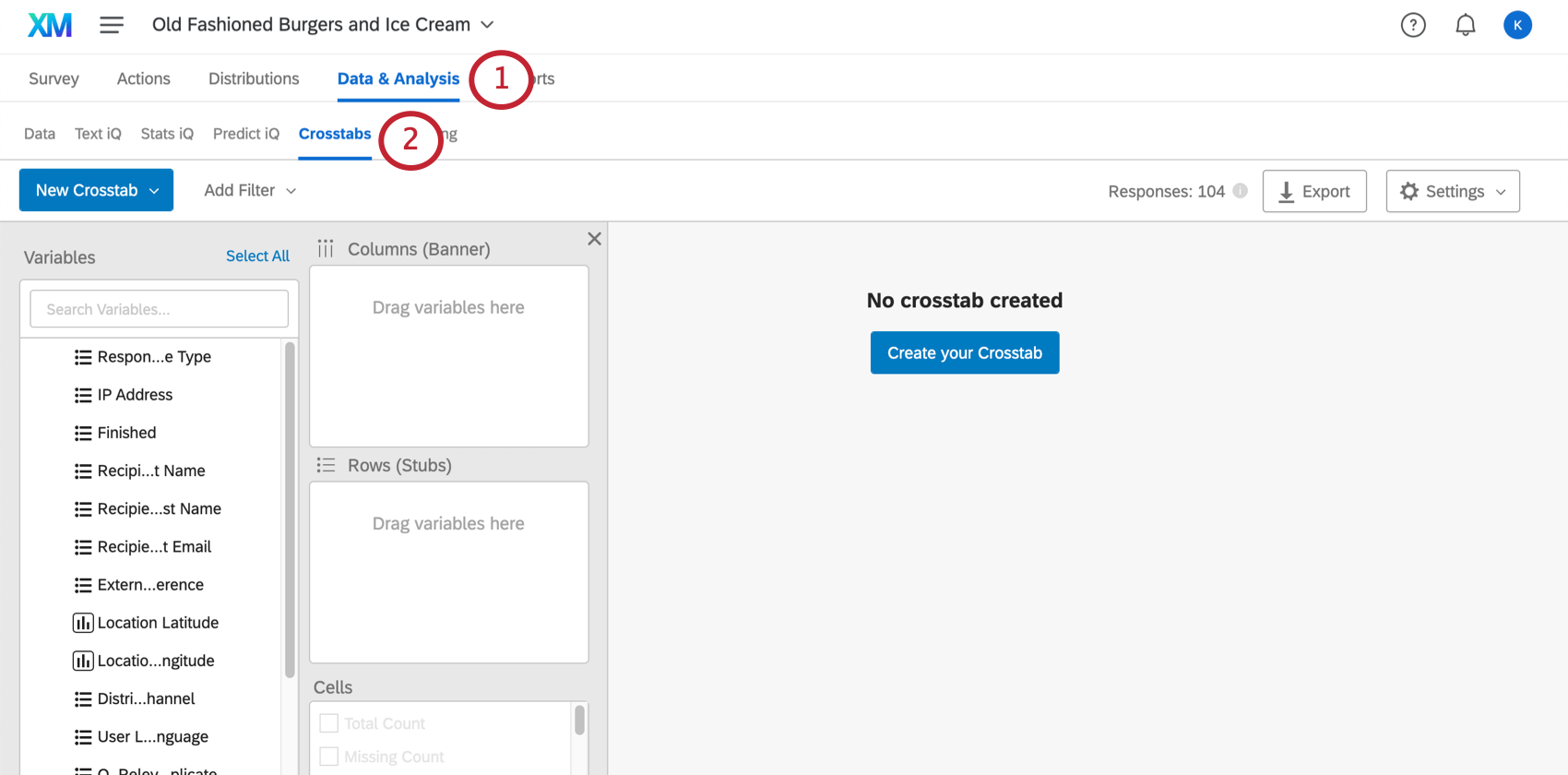Select the Crosstabs sub-tab

point(335,134)
